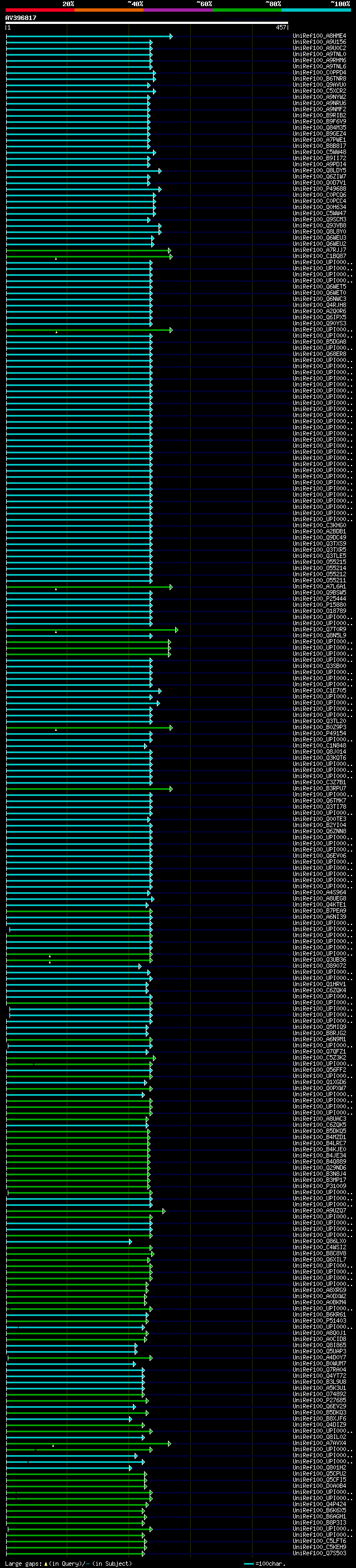This screenshot has width=356, height=1568.
Task: Select label UniRef100_Q68ER8
Action: [319, 354]
